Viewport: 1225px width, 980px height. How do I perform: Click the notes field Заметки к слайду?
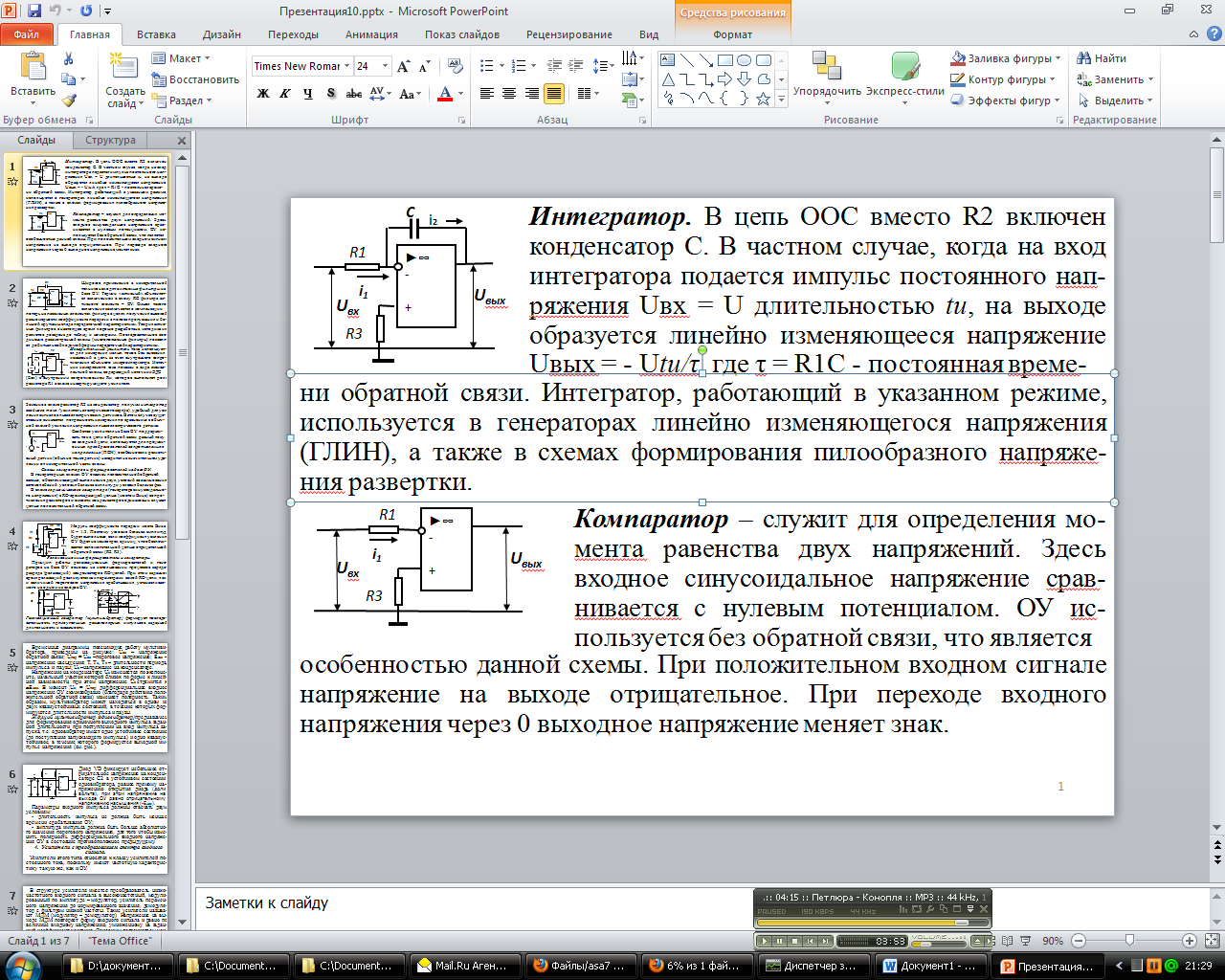point(703,903)
